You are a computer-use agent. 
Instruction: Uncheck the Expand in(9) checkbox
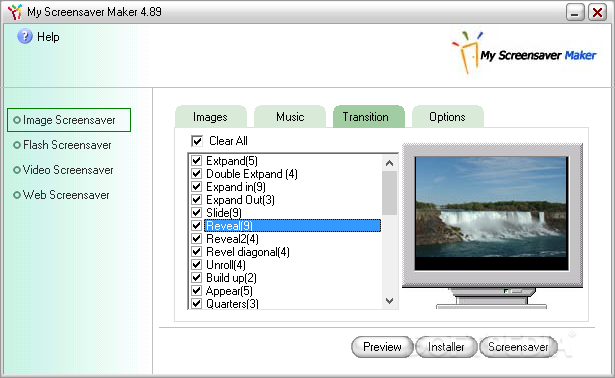tap(197, 186)
